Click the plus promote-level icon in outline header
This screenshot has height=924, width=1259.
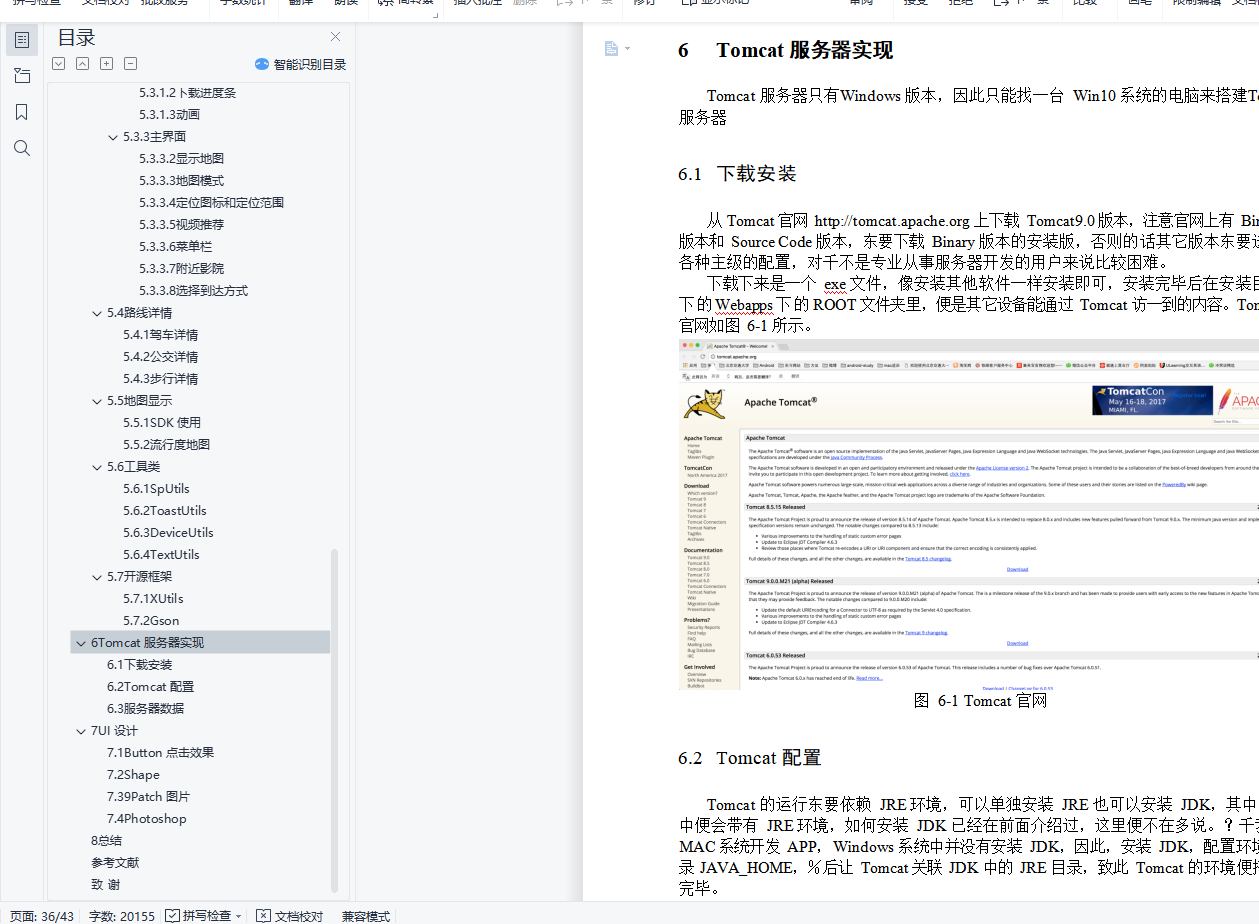click(106, 64)
